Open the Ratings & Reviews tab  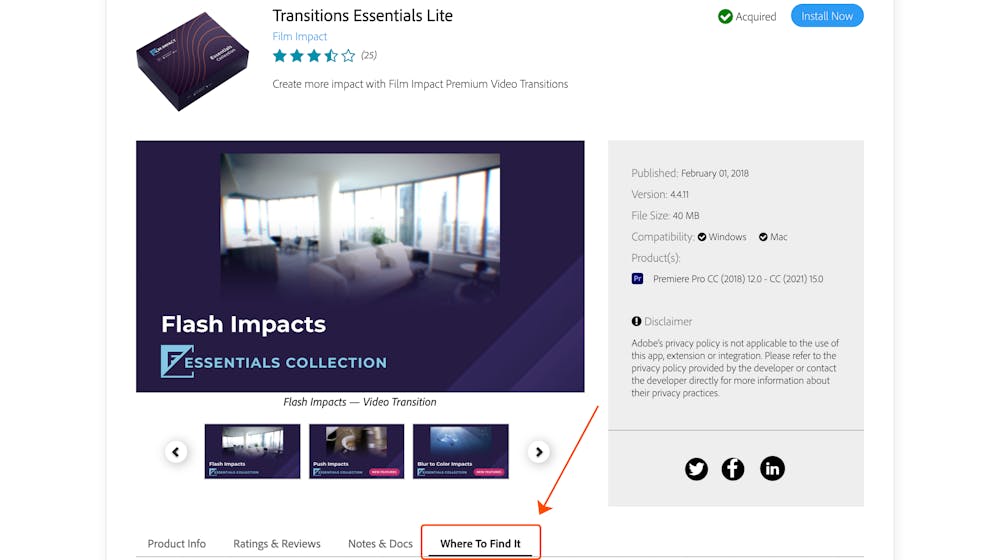(x=277, y=543)
